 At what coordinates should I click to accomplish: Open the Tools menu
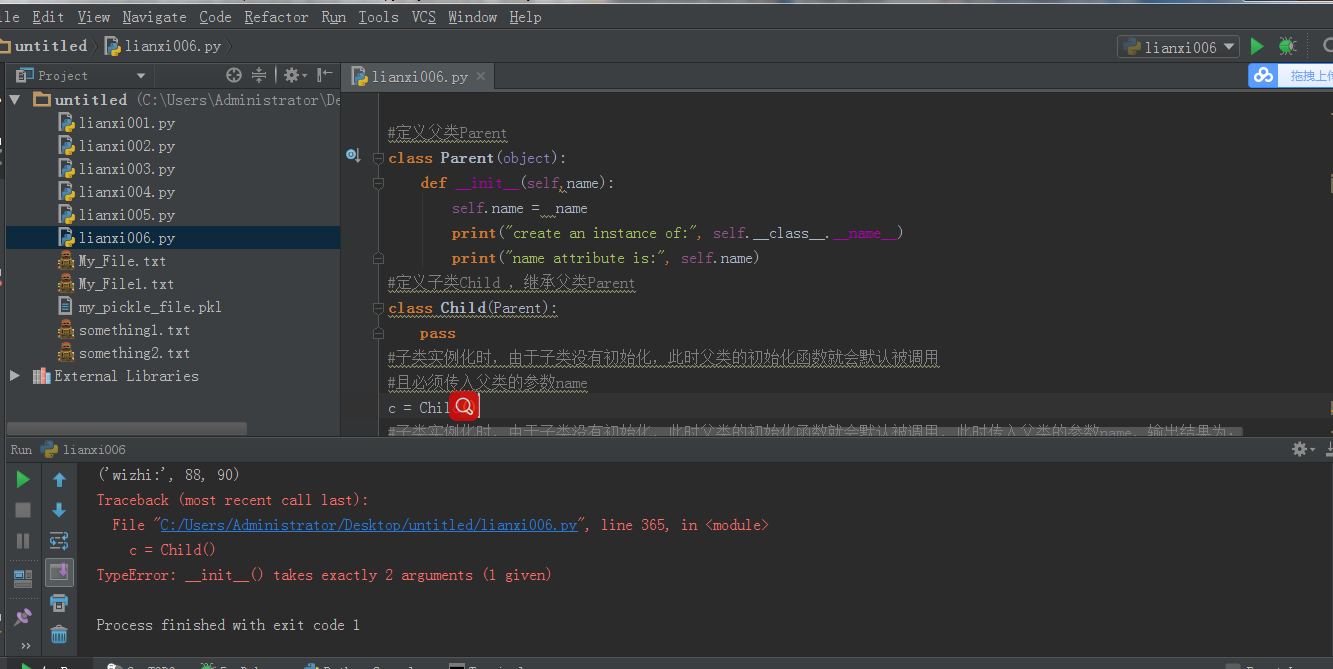coord(379,17)
